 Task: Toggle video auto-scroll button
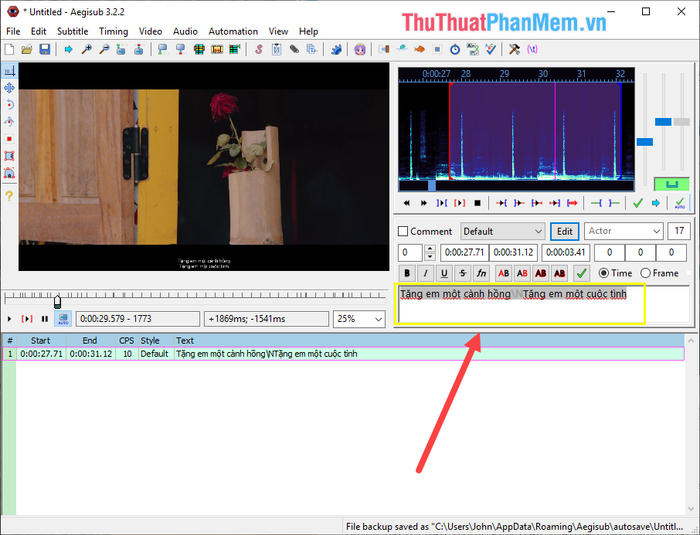point(63,318)
